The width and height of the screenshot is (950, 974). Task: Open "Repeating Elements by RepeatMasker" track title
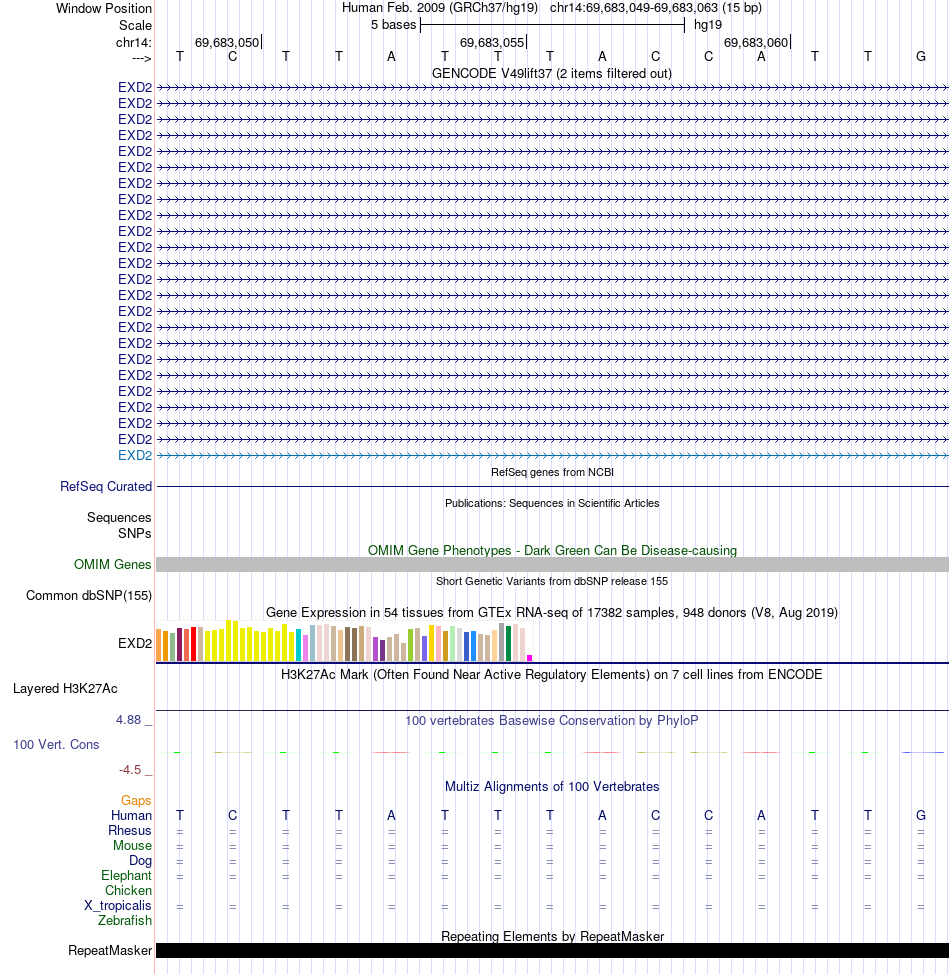pyautogui.click(x=552, y=936)
